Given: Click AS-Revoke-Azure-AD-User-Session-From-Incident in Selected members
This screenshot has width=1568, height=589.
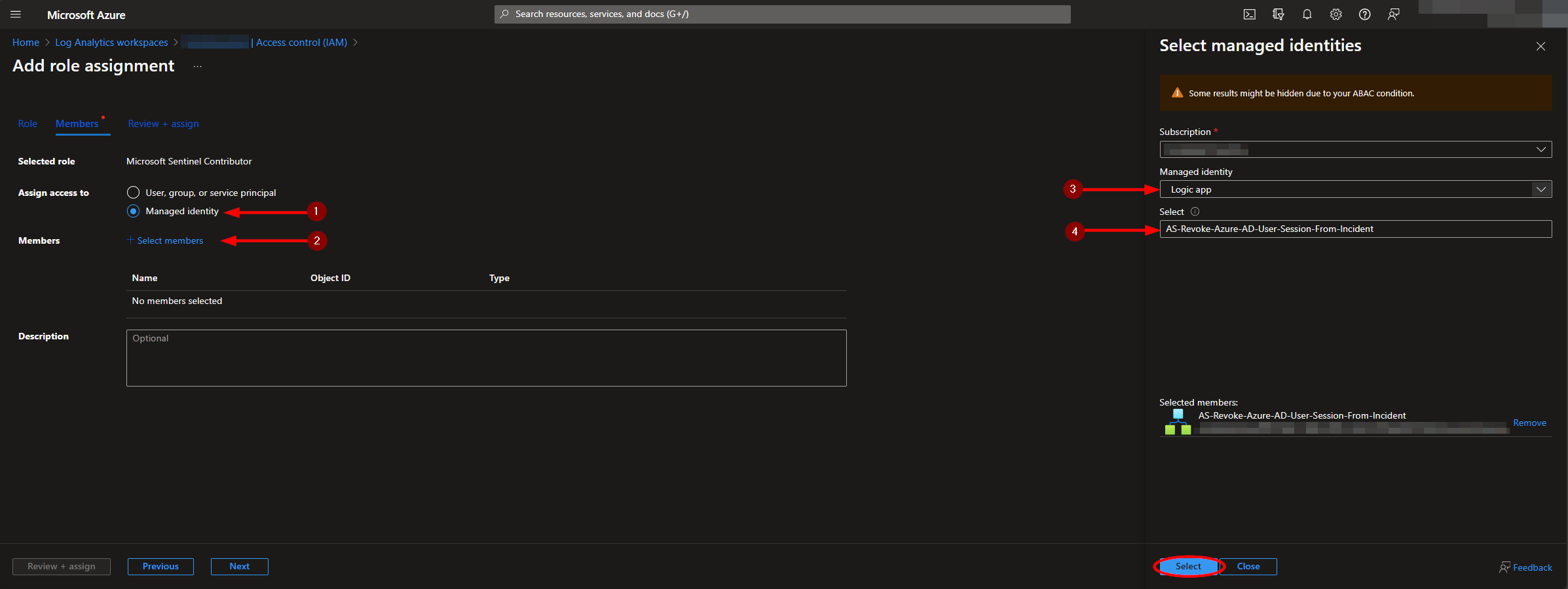Looking at the screenshot, I should [x=1301, y=415].
